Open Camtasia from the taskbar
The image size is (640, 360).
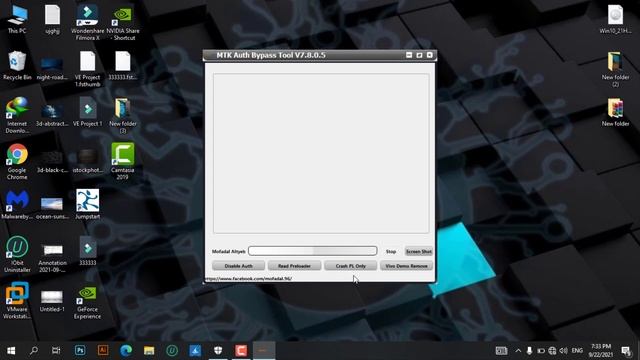click(241, 350)
